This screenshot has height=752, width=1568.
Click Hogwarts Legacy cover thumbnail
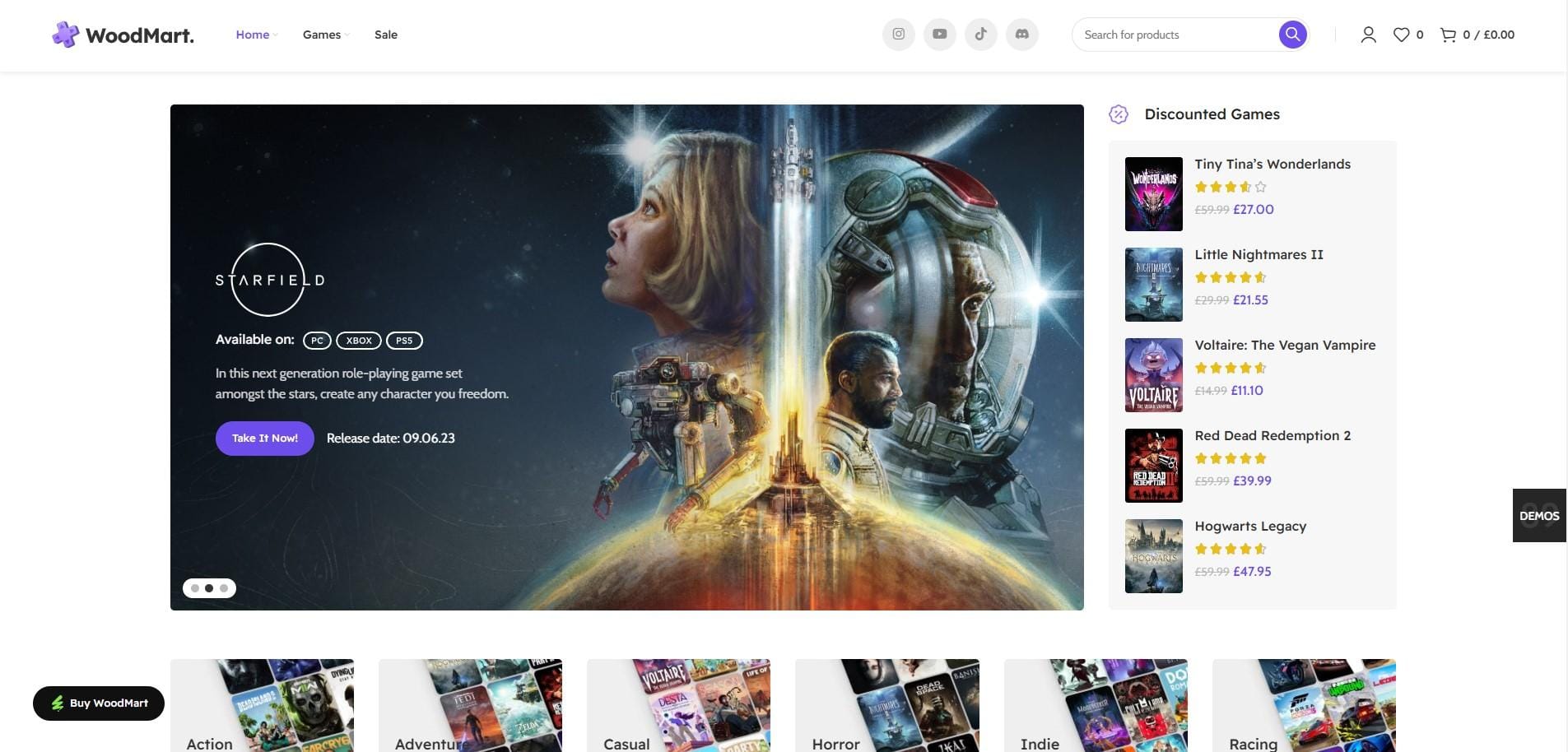[1154, 556]
